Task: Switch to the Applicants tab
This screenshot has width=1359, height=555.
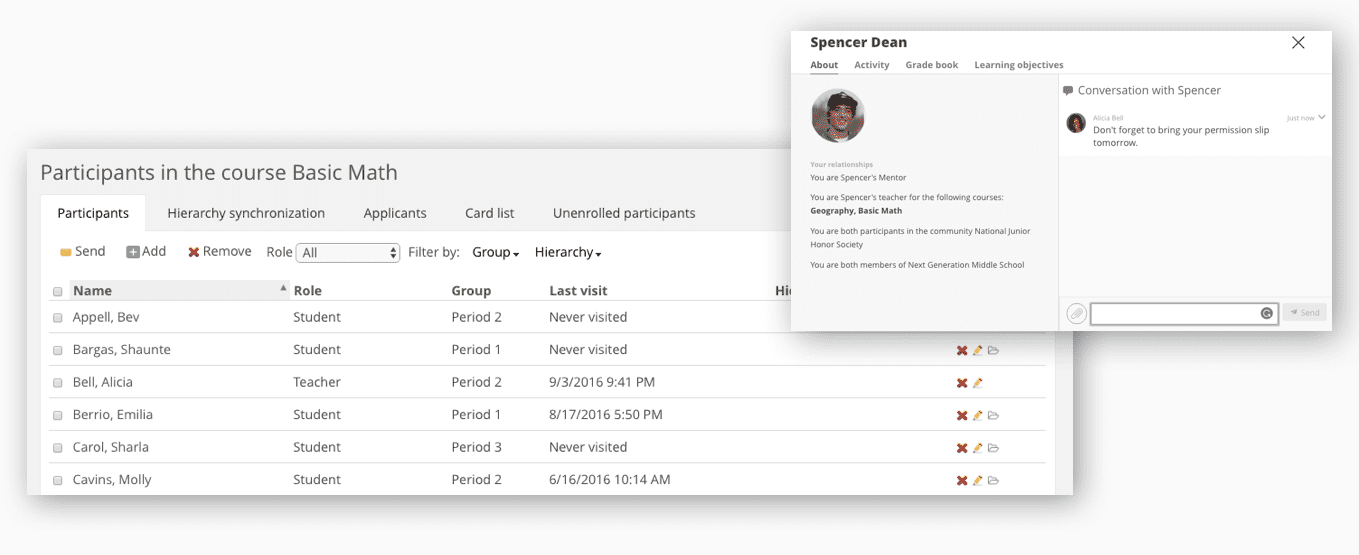Action: (x=395, y=213)
